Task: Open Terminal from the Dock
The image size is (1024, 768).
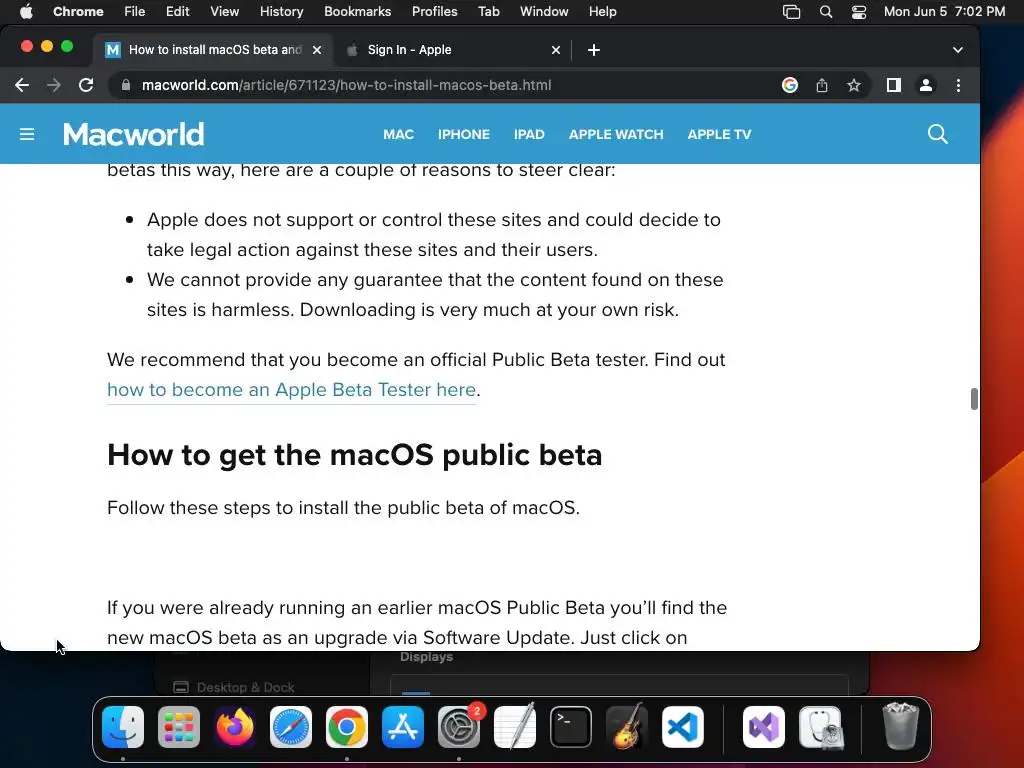Action: (x=571, y=727)
